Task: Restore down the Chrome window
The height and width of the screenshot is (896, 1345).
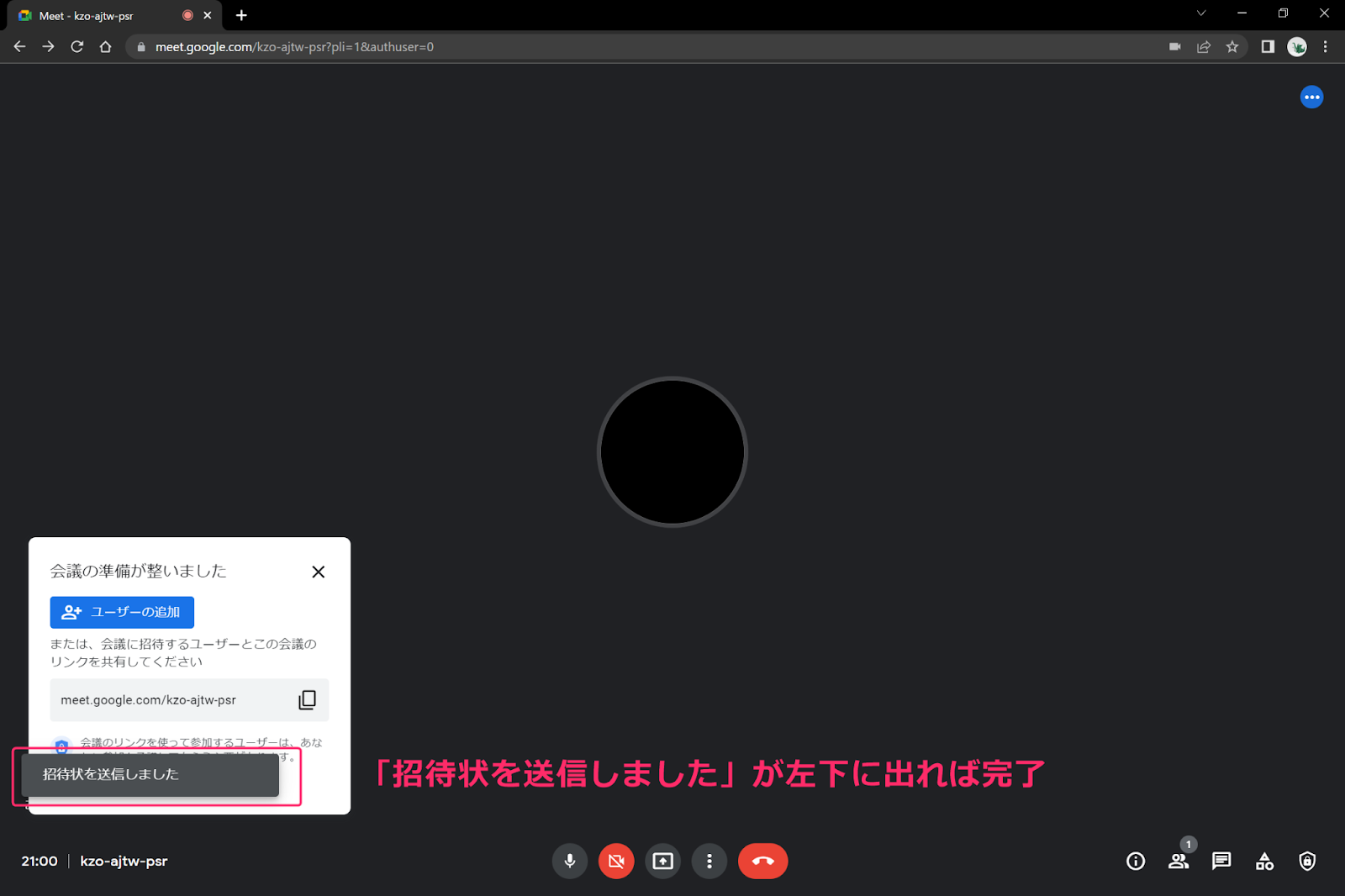Action: click(1283, 13)
